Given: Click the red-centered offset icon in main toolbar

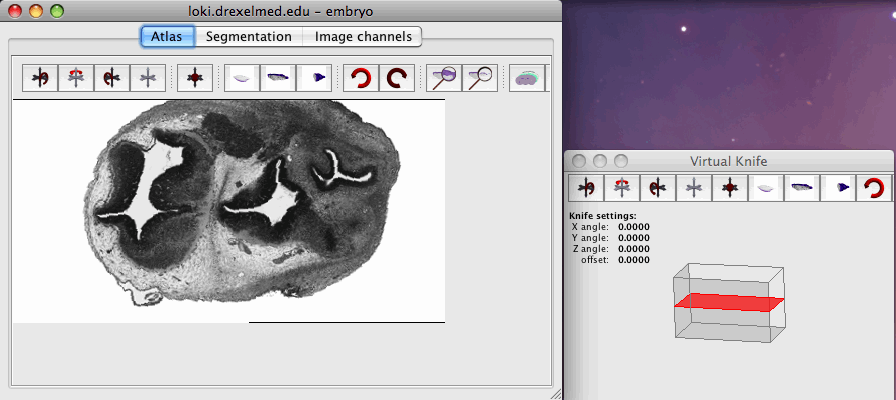Looking at the screenshot, I should (195, 78).
